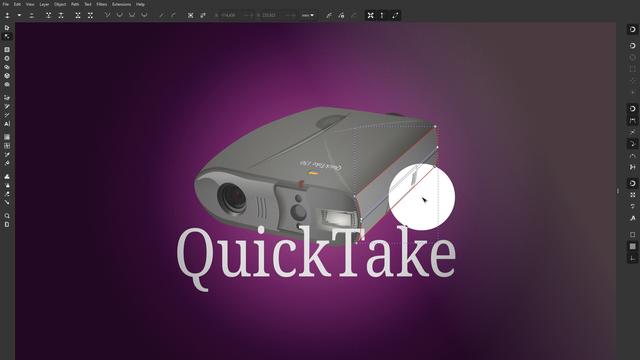
Task: Select the Spiral tool
Action: [x=7, y=84]
